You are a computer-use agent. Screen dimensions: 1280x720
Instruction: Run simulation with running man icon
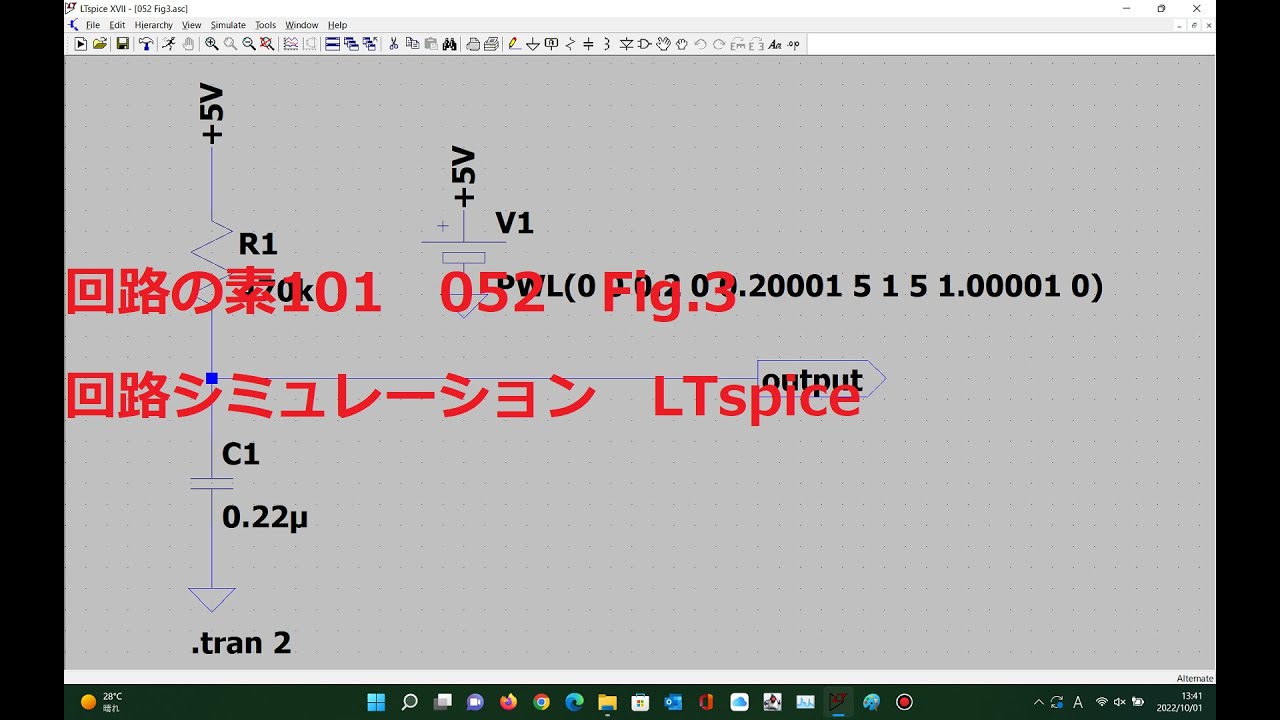169,44
